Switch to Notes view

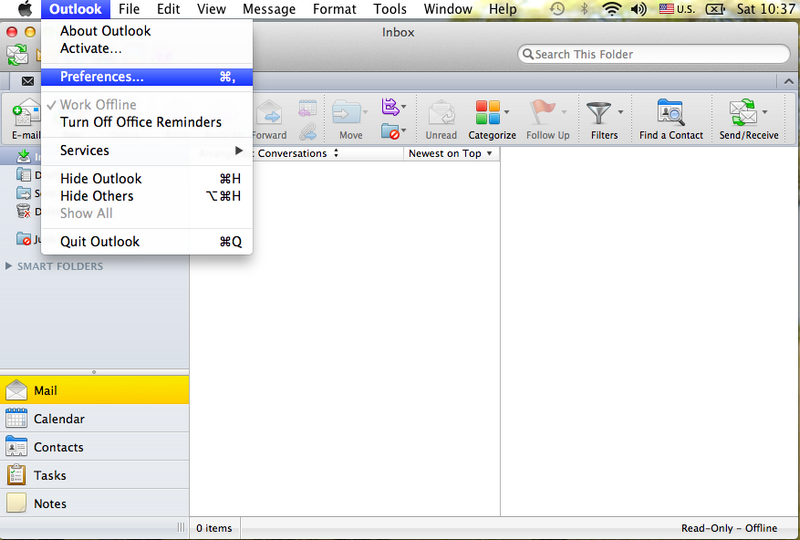coord(94,503)
